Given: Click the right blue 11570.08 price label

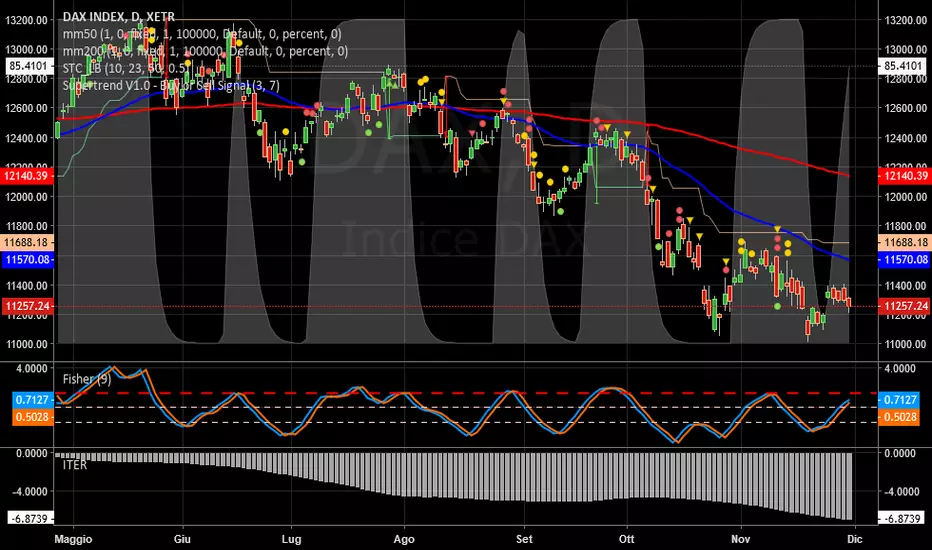Looking at the screenshot, I should [x=905, y=259].
